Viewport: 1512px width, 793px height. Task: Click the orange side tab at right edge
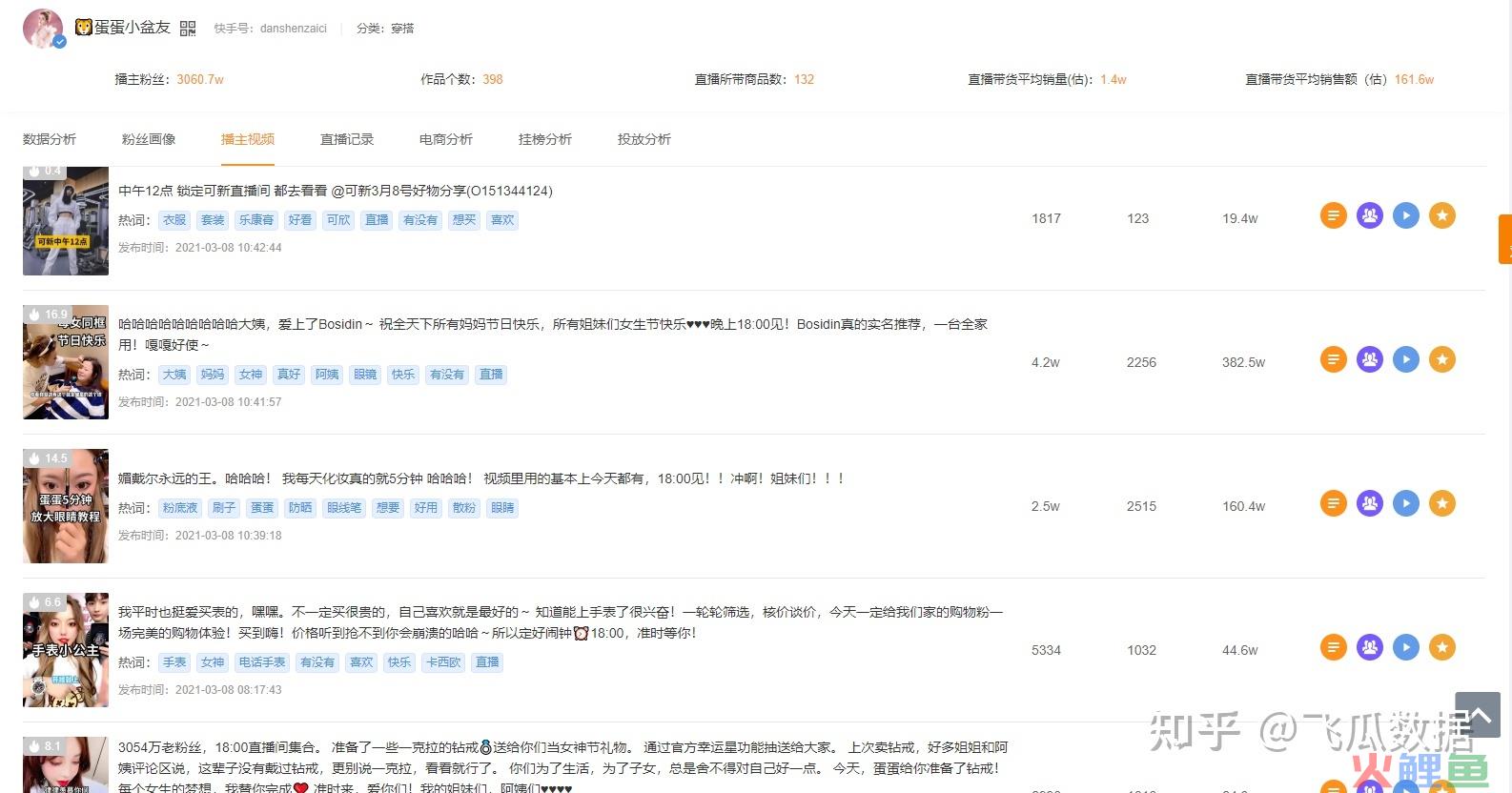click(x=1505, y=239)
